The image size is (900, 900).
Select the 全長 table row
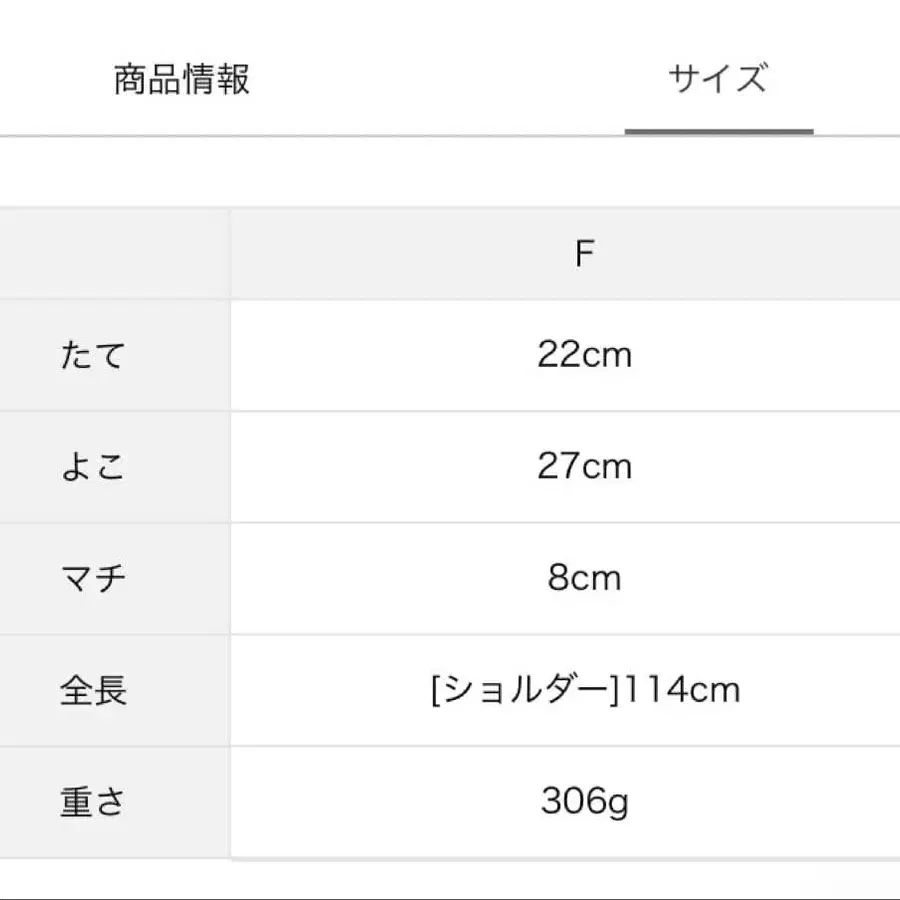450,690
